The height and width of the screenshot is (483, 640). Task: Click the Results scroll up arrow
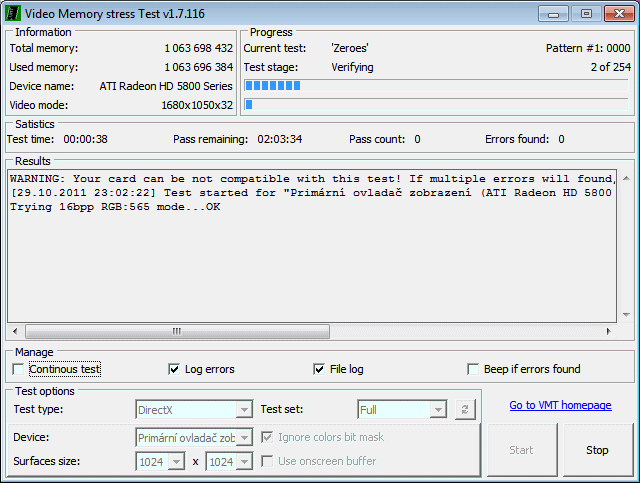click(x=626, y=178)
